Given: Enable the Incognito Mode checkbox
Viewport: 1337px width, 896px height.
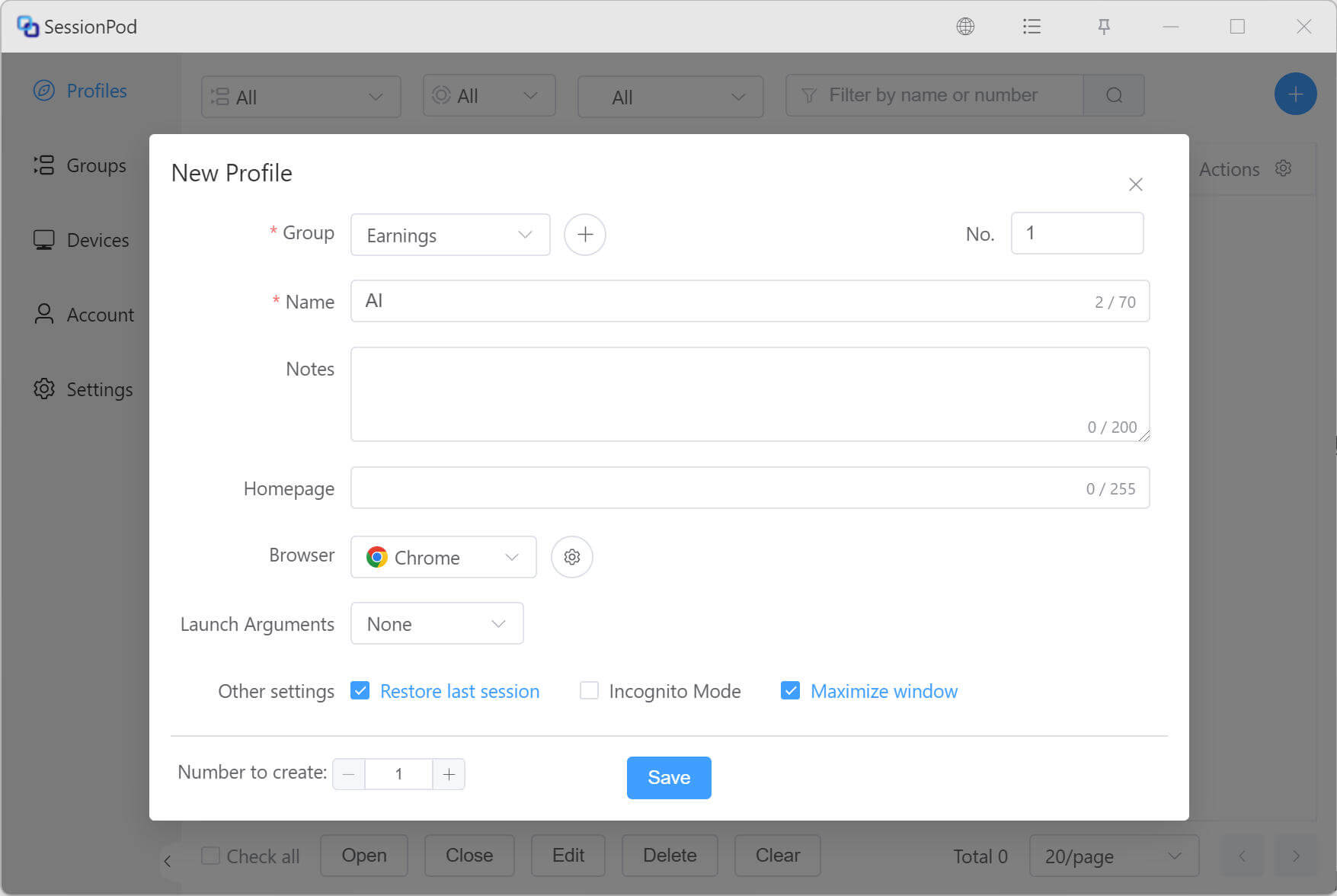Looking at the screenshot, I should [589, 690].
